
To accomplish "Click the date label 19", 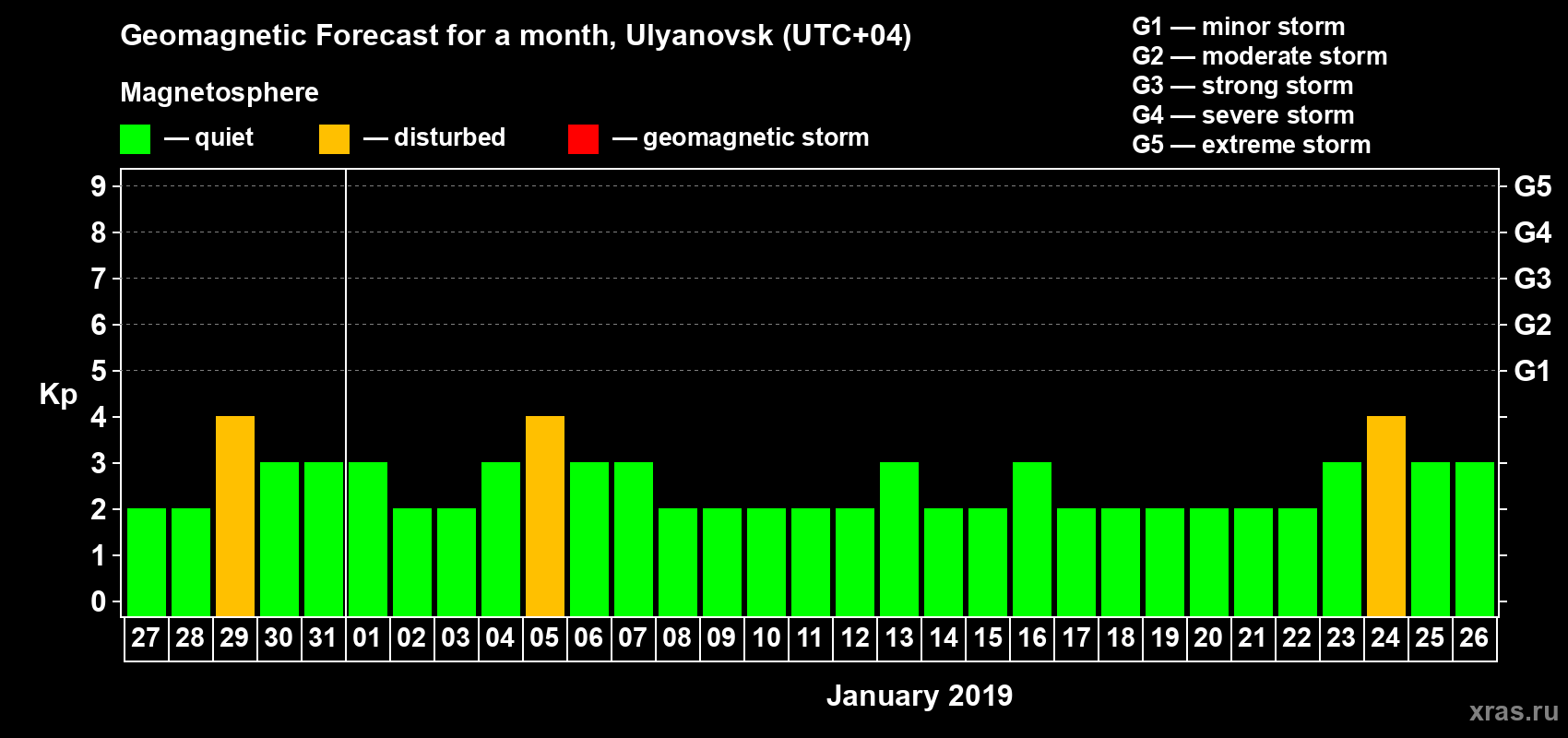I will (x=1164, y=638).
